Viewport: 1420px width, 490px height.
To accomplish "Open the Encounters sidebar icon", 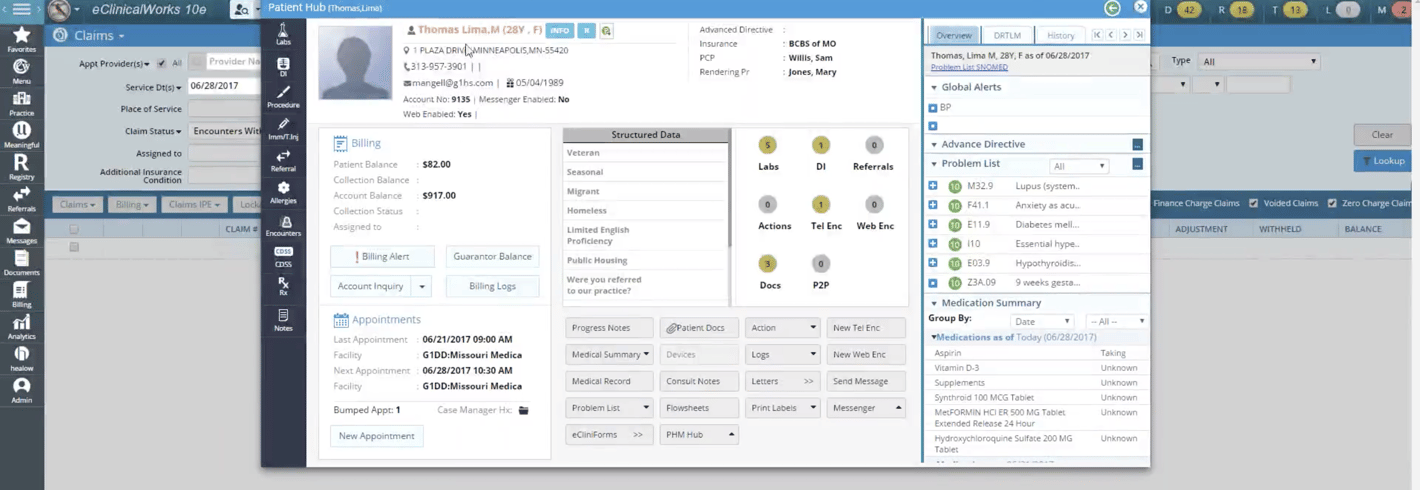I will [283, 226].
